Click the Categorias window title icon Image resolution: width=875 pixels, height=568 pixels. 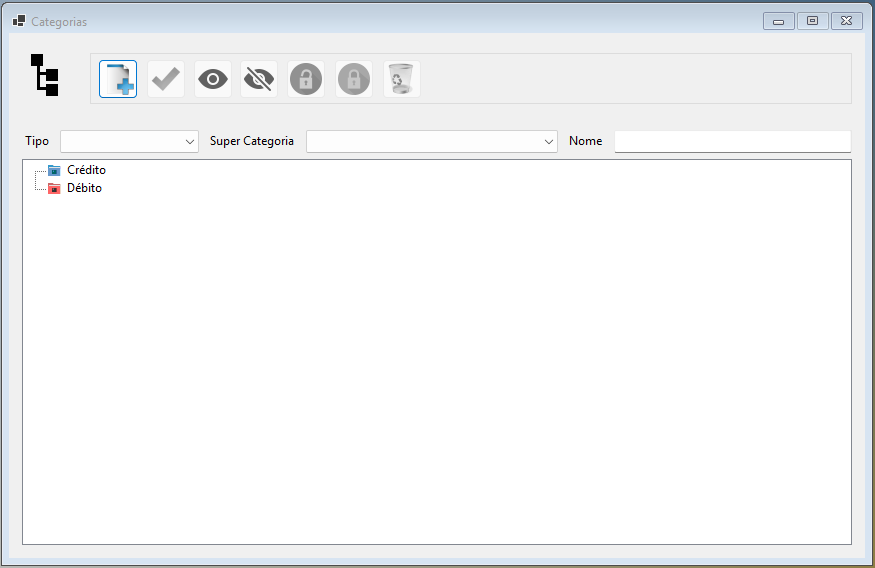(x=19, y=21)
